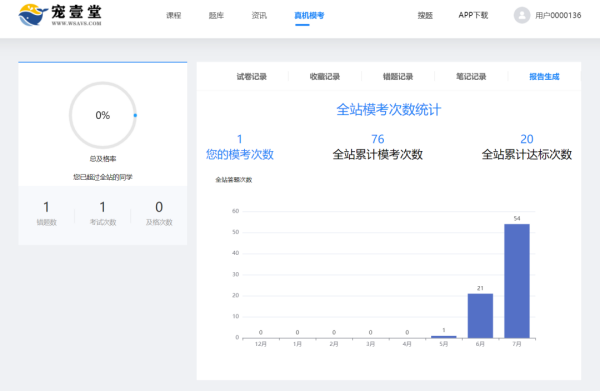Open user account 用户0000136
Image resolution: width=600 pixels, height=391 pixels.
(x=558, y=15)
